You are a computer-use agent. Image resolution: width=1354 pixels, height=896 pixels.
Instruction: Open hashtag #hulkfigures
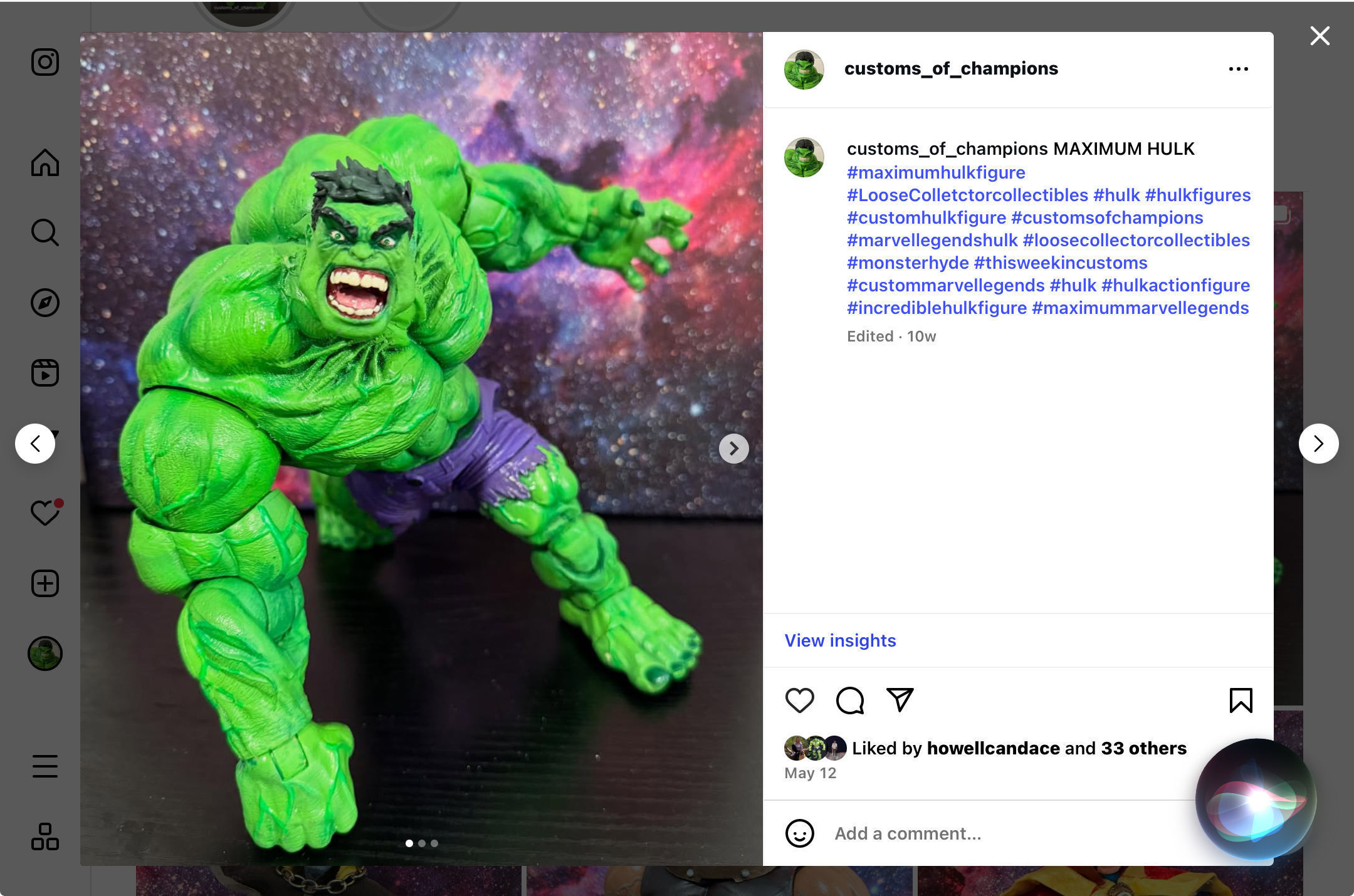click(x=1198, y=195)
